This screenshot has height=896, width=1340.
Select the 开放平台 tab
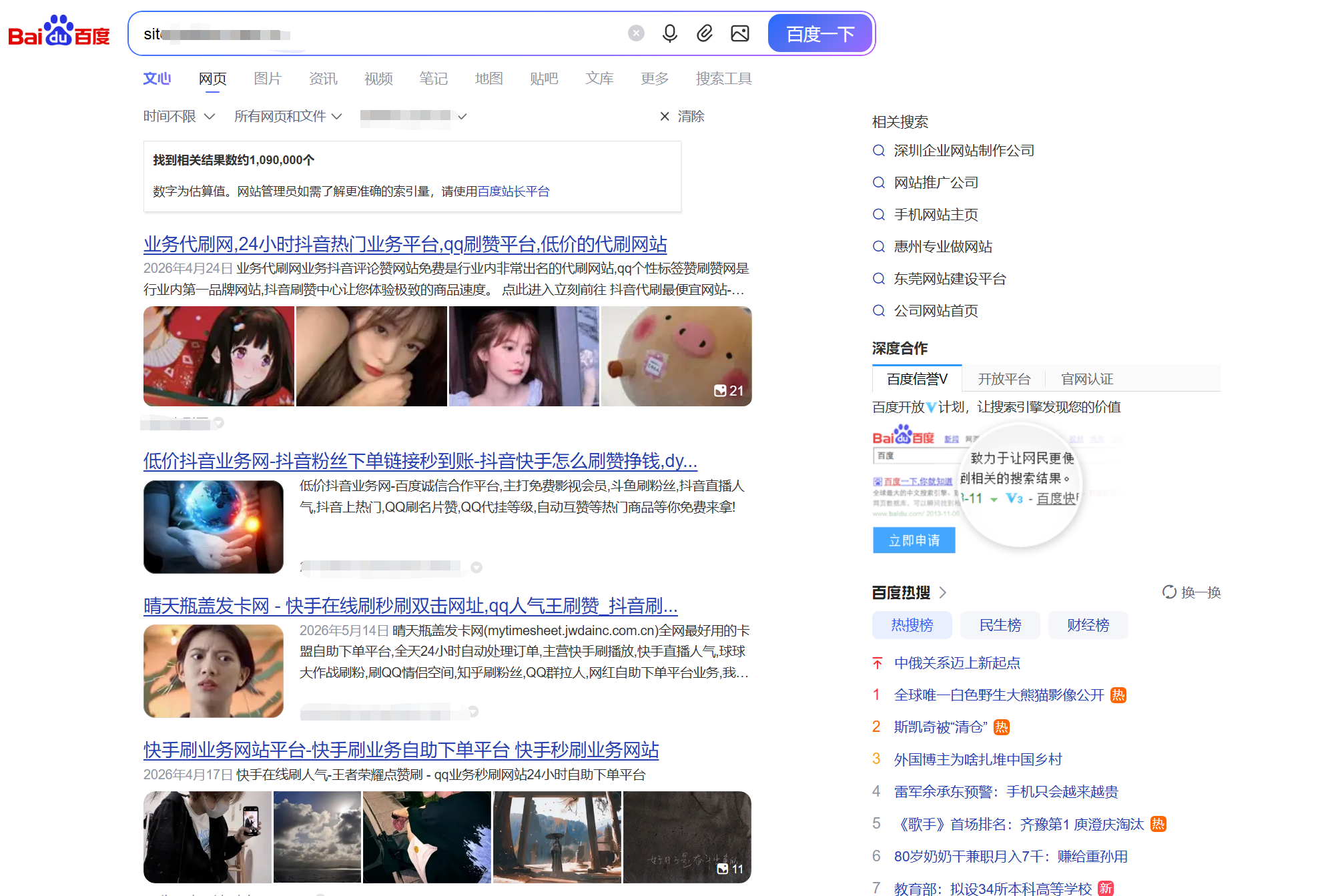point(1004,379)
